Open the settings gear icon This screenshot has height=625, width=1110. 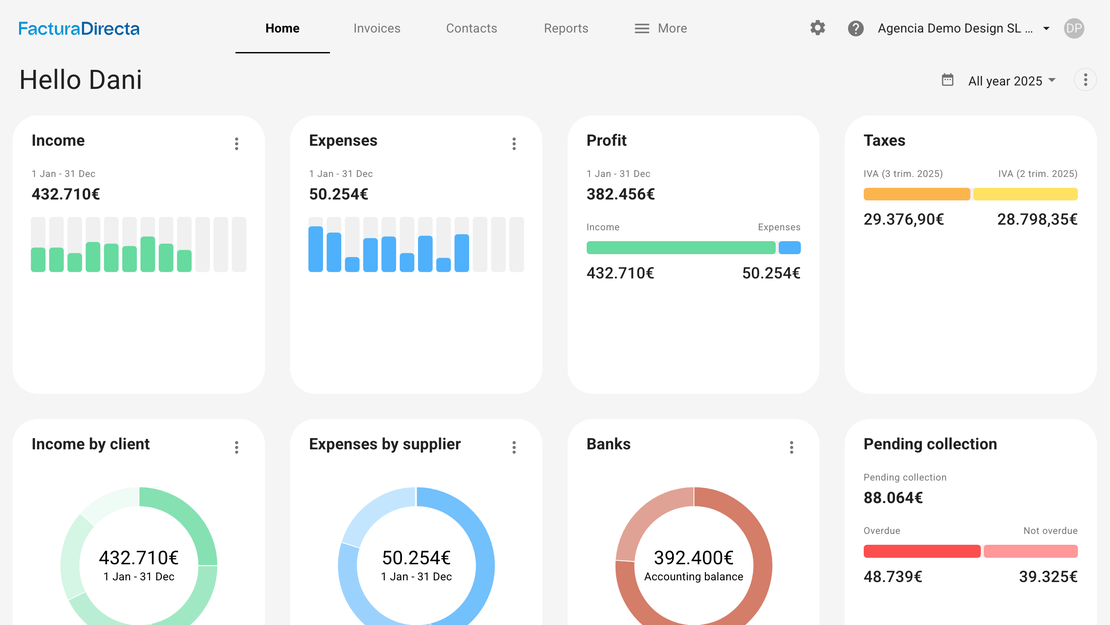click(x=818, y=28)
